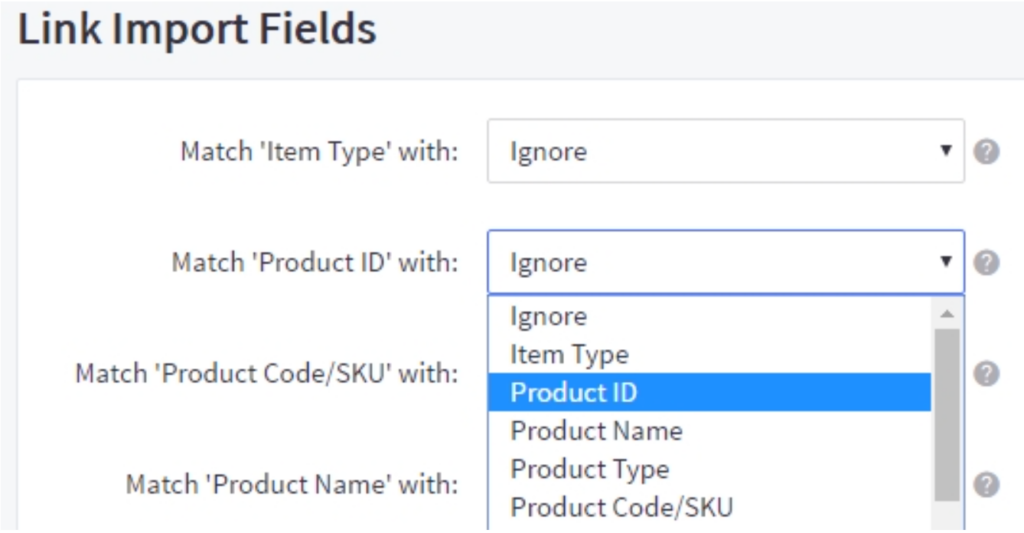The height and width of the screenshot is (533, 1024).
Task: Click the dropdown list scrollbar up arrow
Action: coord(947,314)
